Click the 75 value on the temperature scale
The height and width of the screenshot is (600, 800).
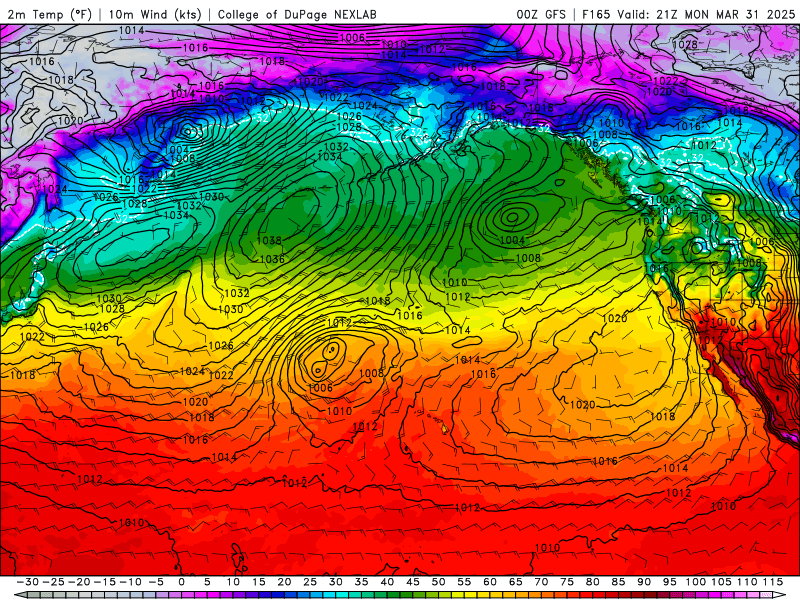pos(567,582)
